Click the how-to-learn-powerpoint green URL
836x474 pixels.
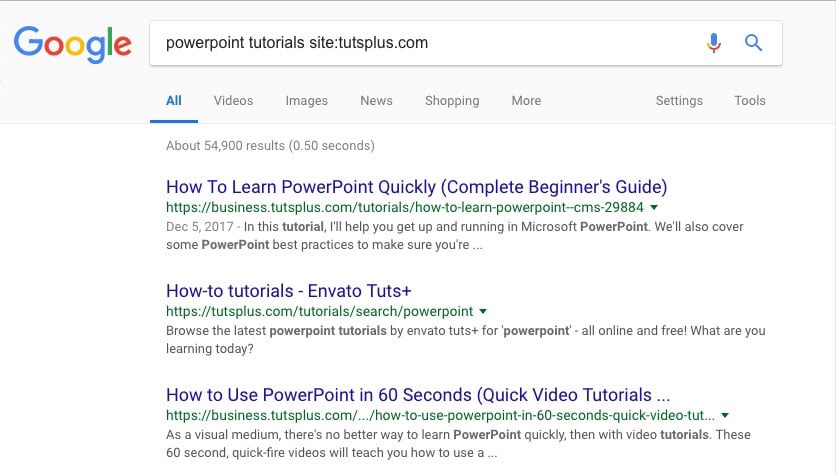tap(405, 207)
